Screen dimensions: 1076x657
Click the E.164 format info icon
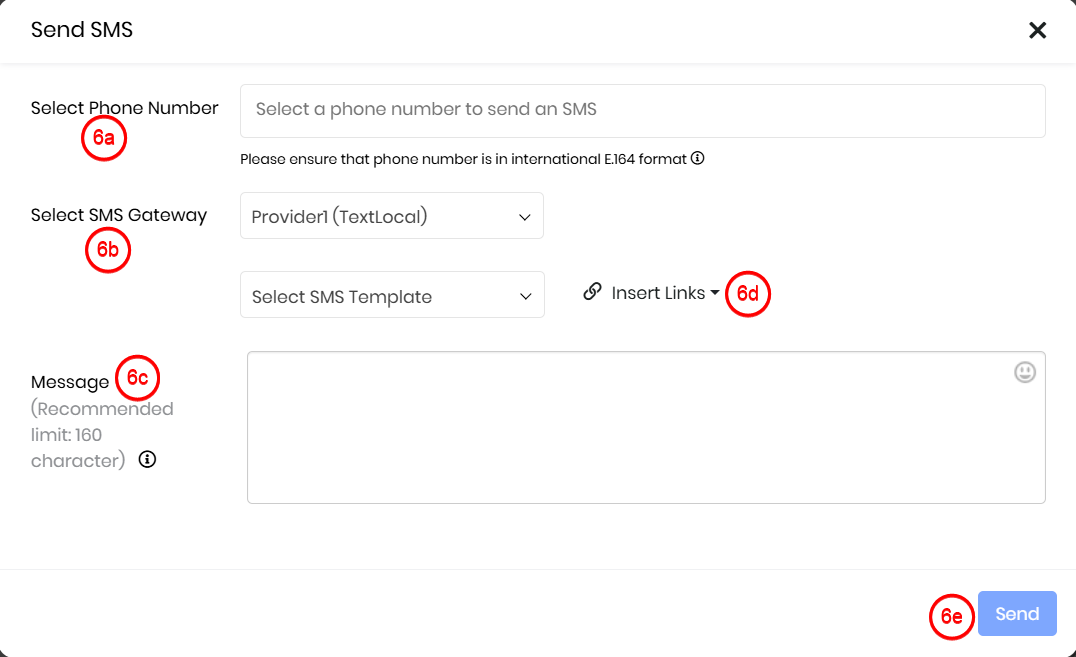[x=697, y=159]
